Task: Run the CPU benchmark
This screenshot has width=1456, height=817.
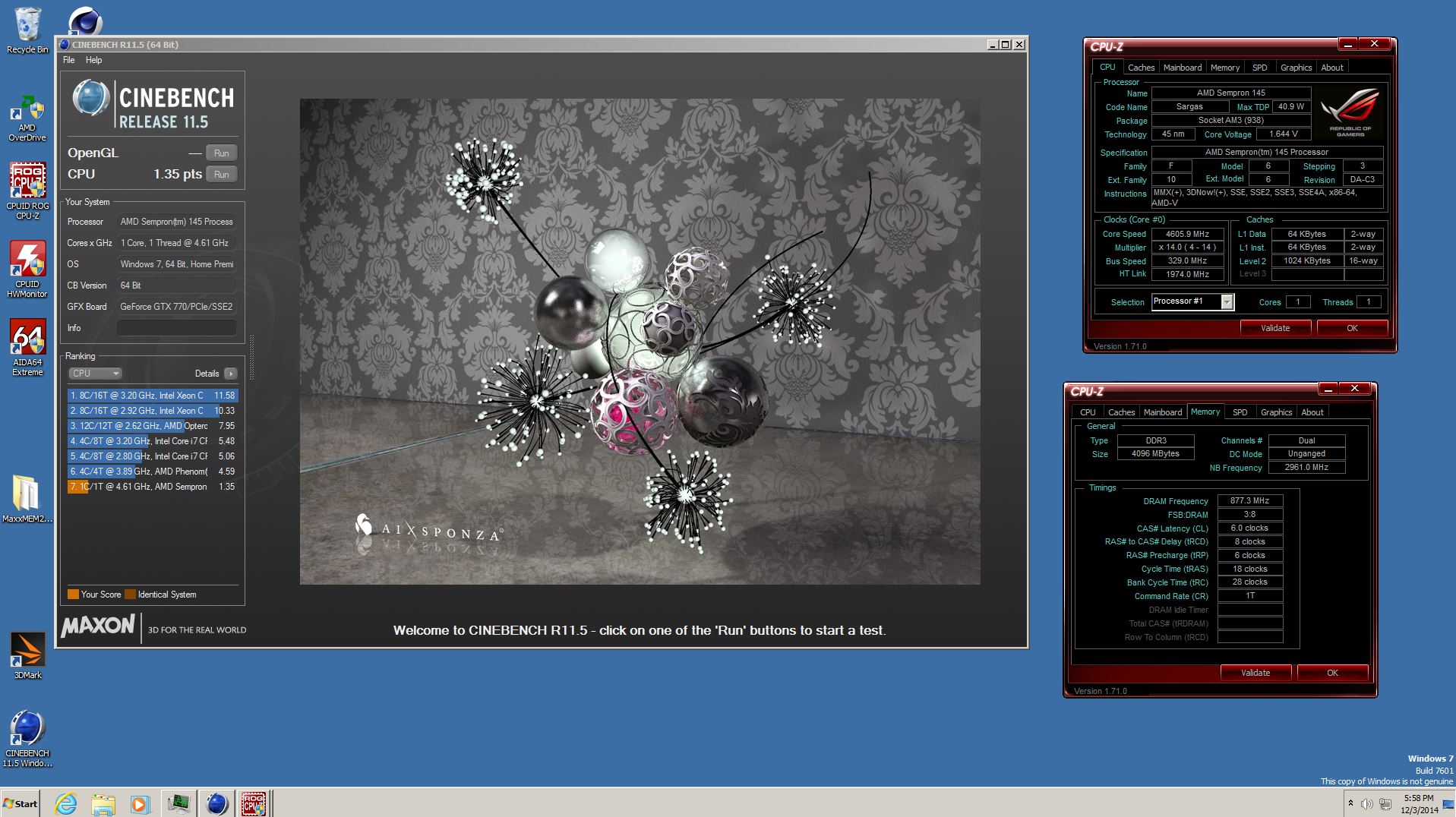Action: point(221,174)
